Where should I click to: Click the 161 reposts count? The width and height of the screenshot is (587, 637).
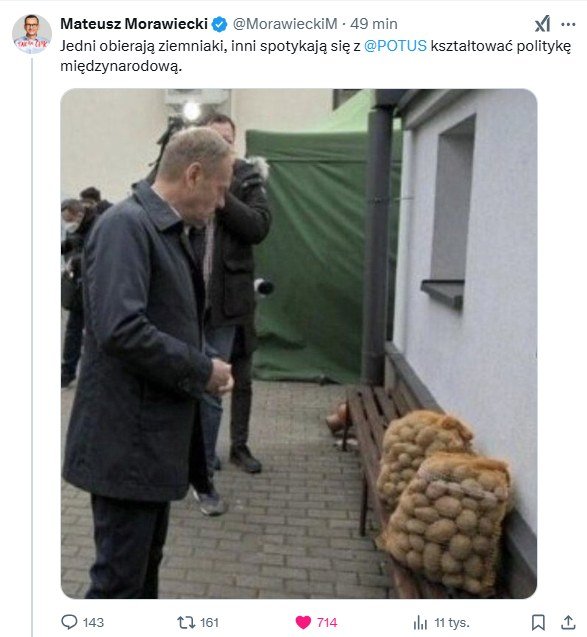[x=209, y=622]
